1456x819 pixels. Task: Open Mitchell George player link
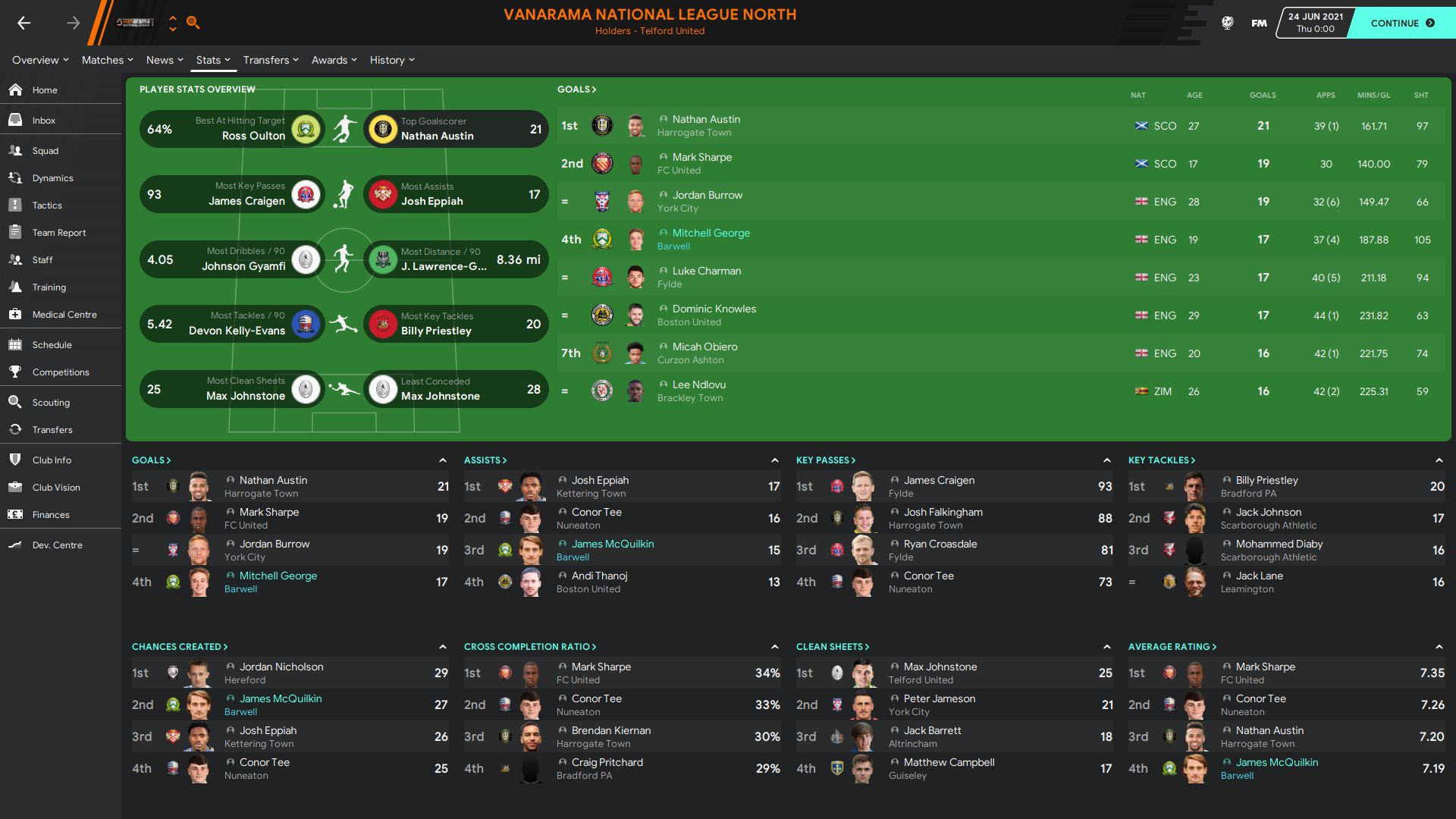tap(711, 233)
